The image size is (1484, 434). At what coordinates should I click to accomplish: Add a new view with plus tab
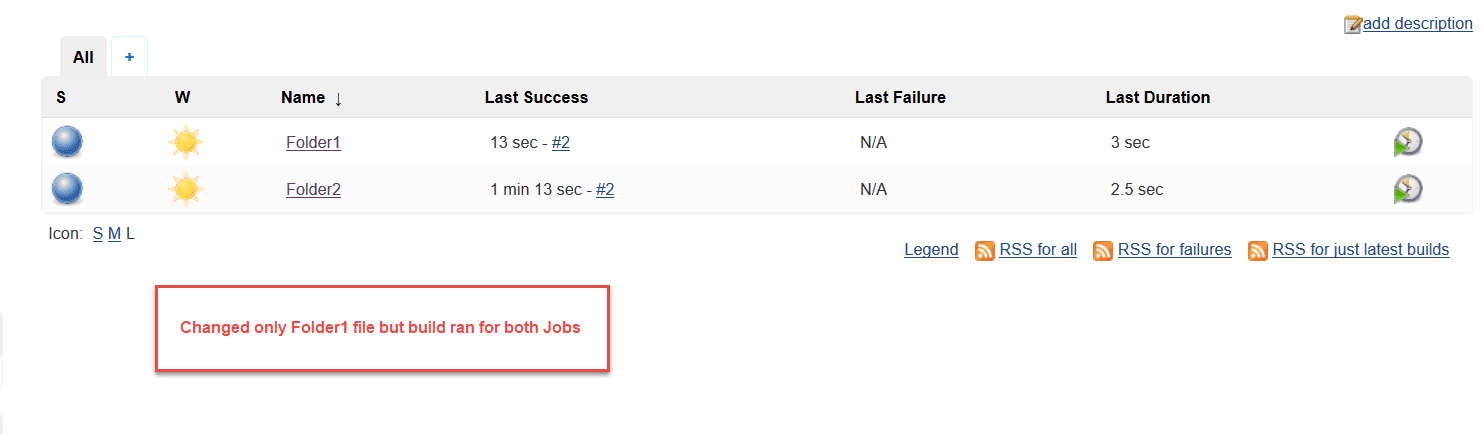coord(129,57)
